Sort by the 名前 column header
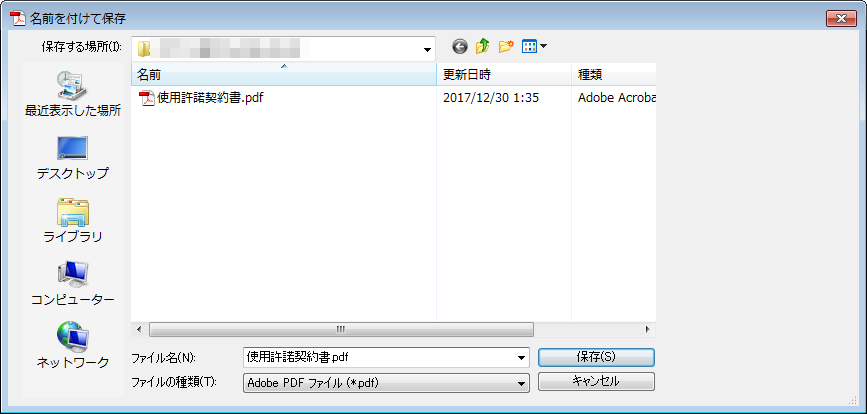Image resolution: width=867 pixels, height=414 pixels. click(x=284, y=75)
